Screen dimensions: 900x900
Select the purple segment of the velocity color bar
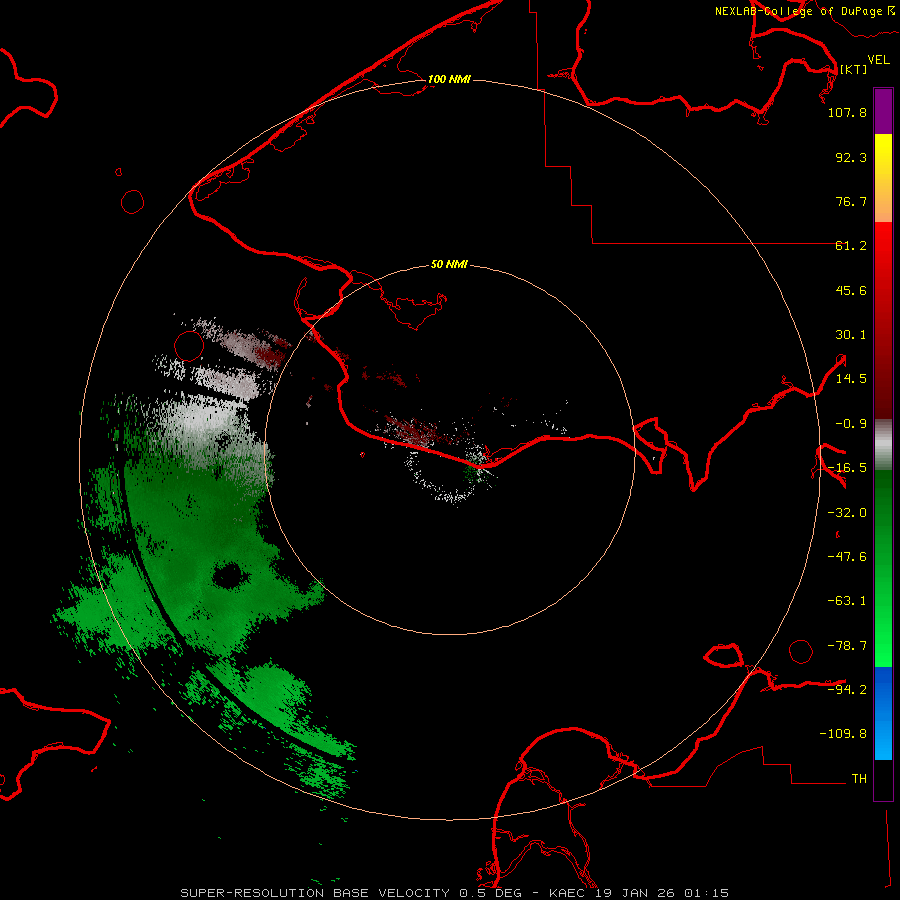click(883, 111)
